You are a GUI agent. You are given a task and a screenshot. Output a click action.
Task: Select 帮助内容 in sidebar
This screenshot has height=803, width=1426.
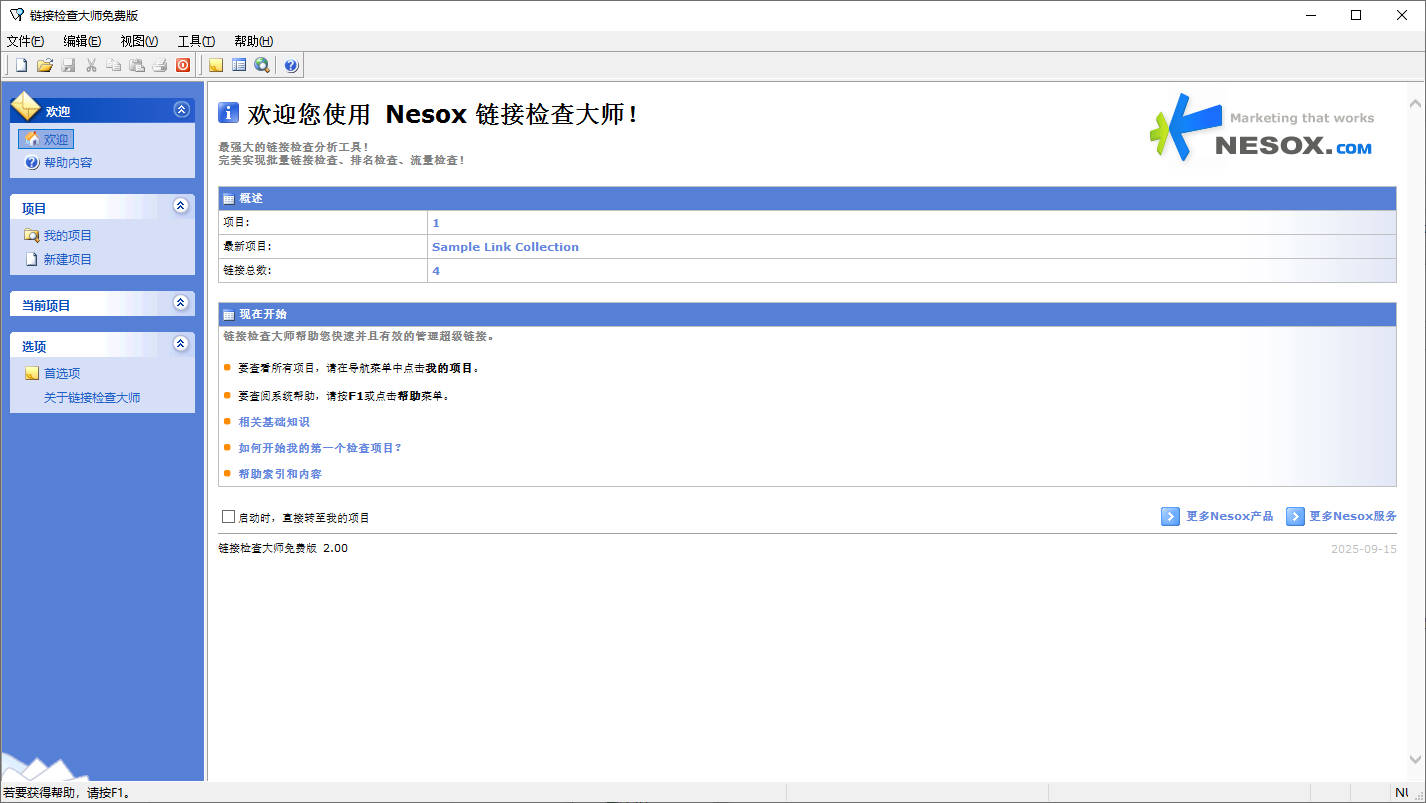point(68,162)
